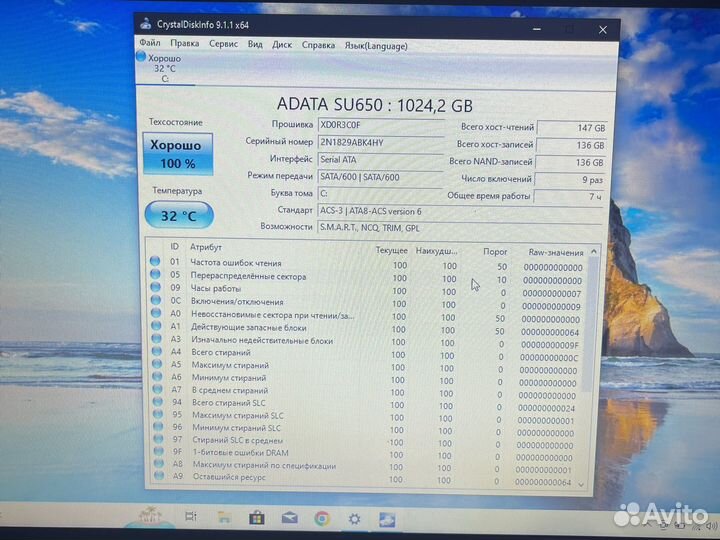Click the scroll up arrow of attribute list
The height and width of the screenshot is (540, 720).
594,252
